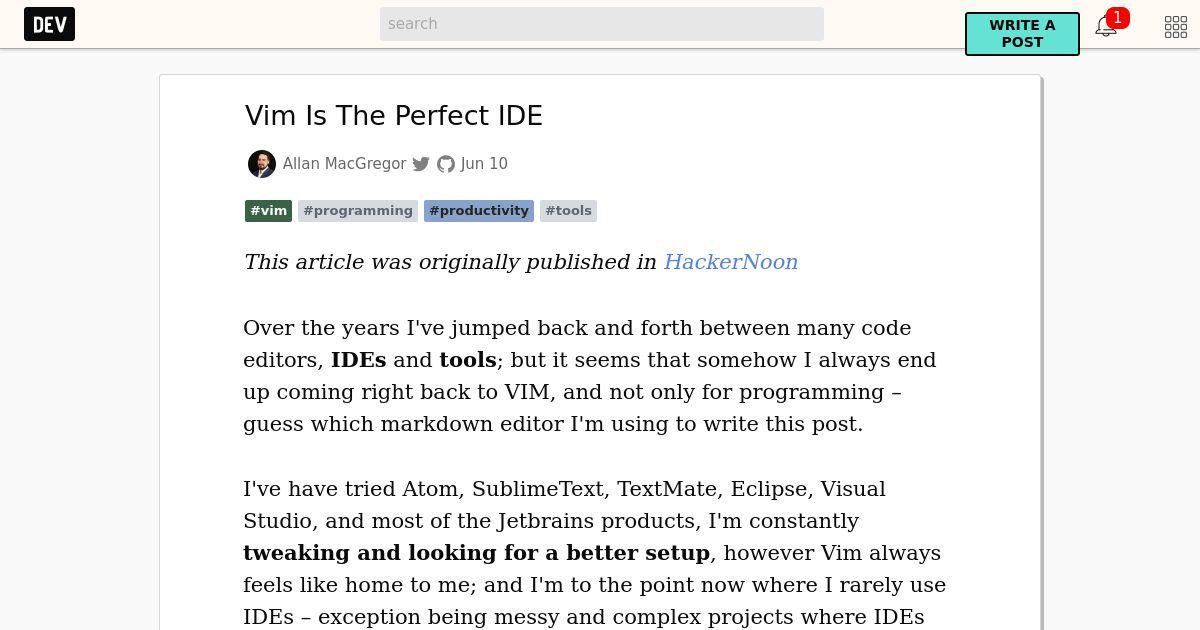
Task: Open the #vim tag
Action: (x=268, y=211)
